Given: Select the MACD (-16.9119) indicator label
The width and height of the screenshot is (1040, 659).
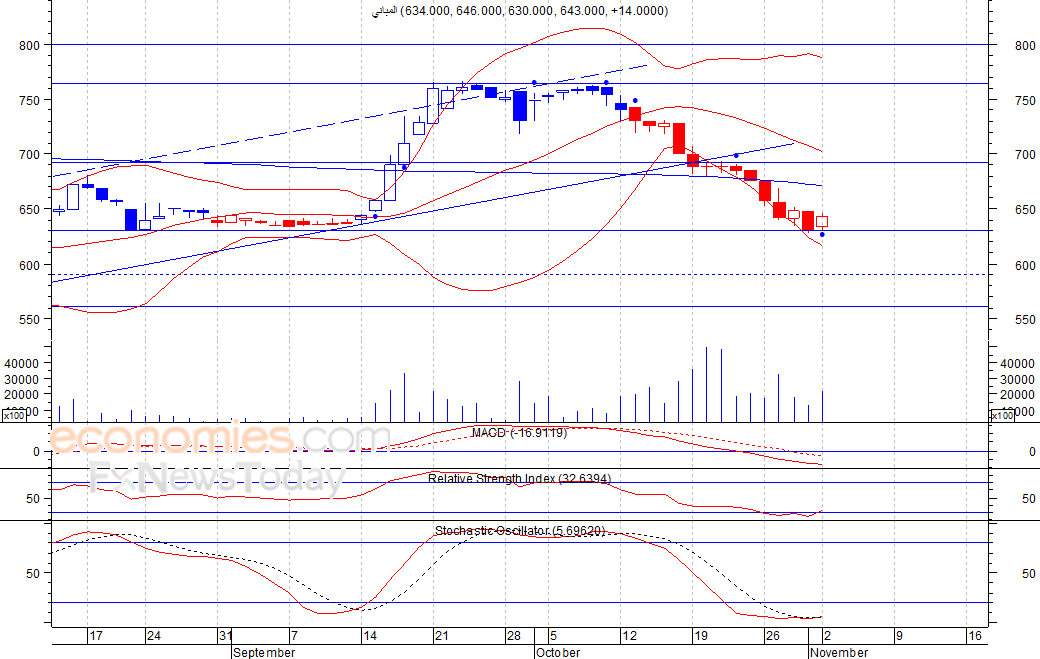Looking at the screenshot, I should 519,433.
